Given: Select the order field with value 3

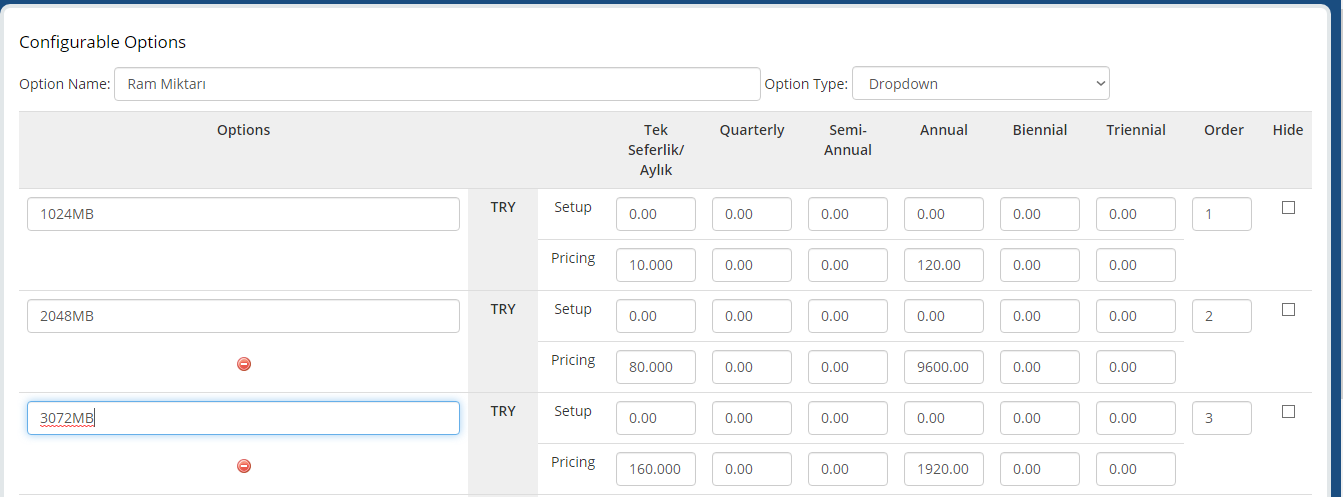Looking at the screenshot, I should (1222, 418).
